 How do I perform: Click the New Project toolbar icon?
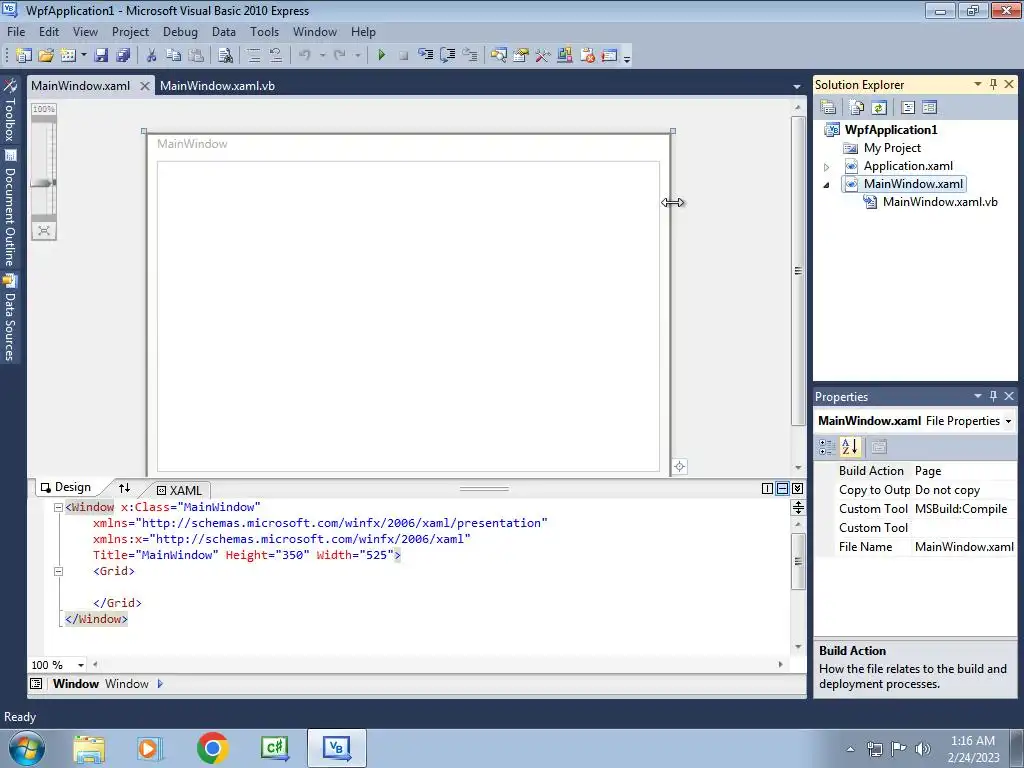click(x=24, y=56)
